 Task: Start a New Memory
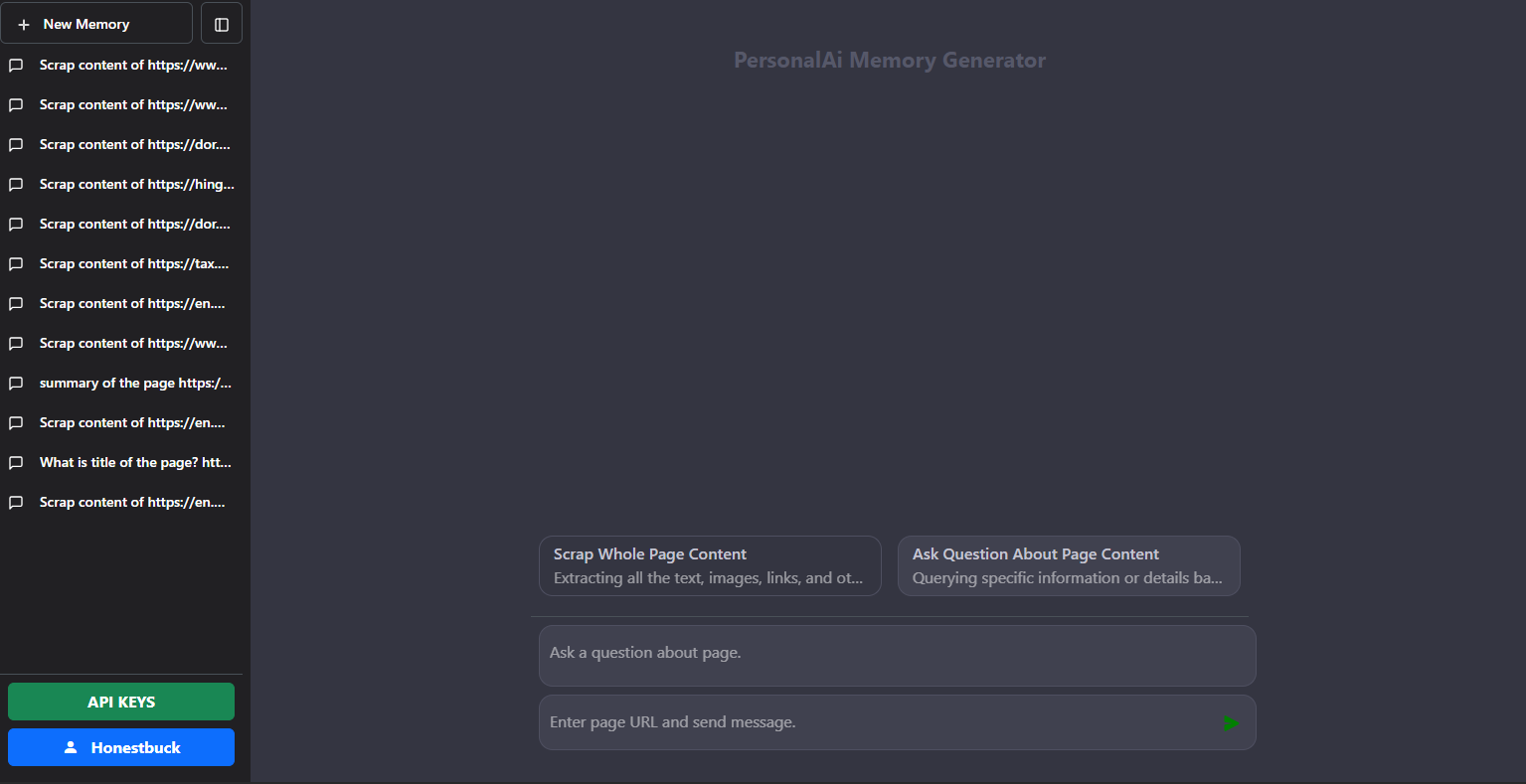pos(96,24)
